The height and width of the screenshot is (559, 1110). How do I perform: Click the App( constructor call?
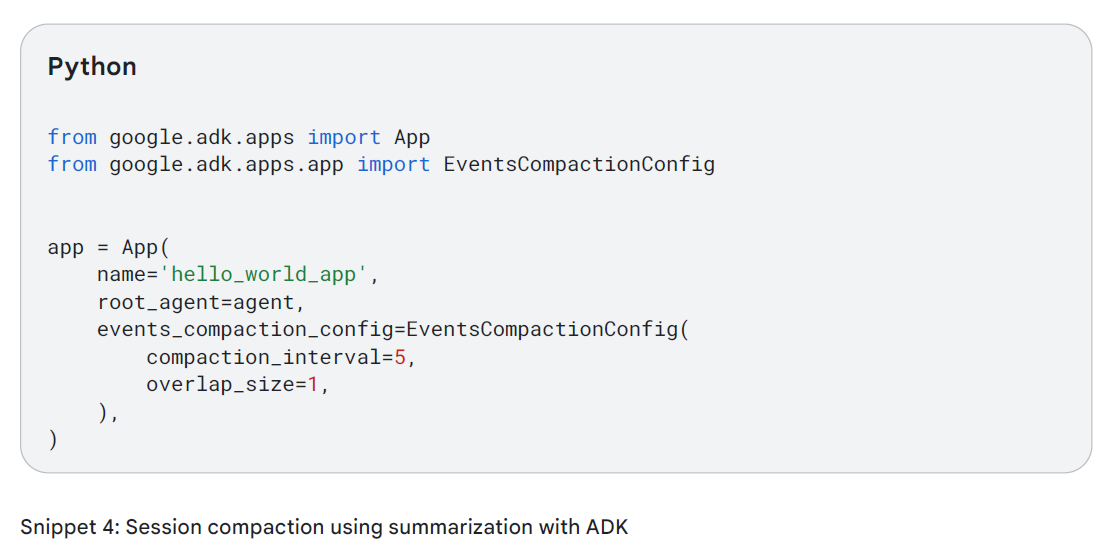tap(146, 247)
